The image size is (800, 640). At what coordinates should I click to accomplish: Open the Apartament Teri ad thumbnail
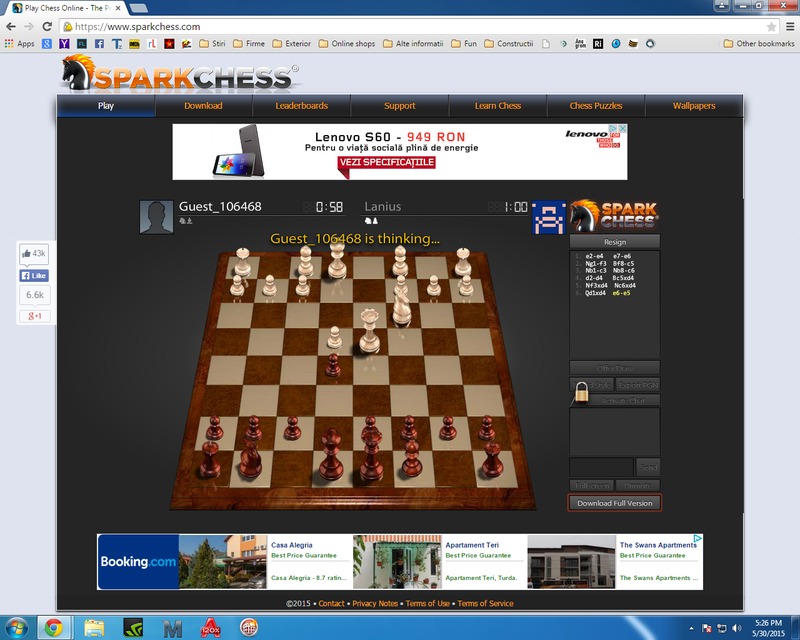[x=397, y=562]
